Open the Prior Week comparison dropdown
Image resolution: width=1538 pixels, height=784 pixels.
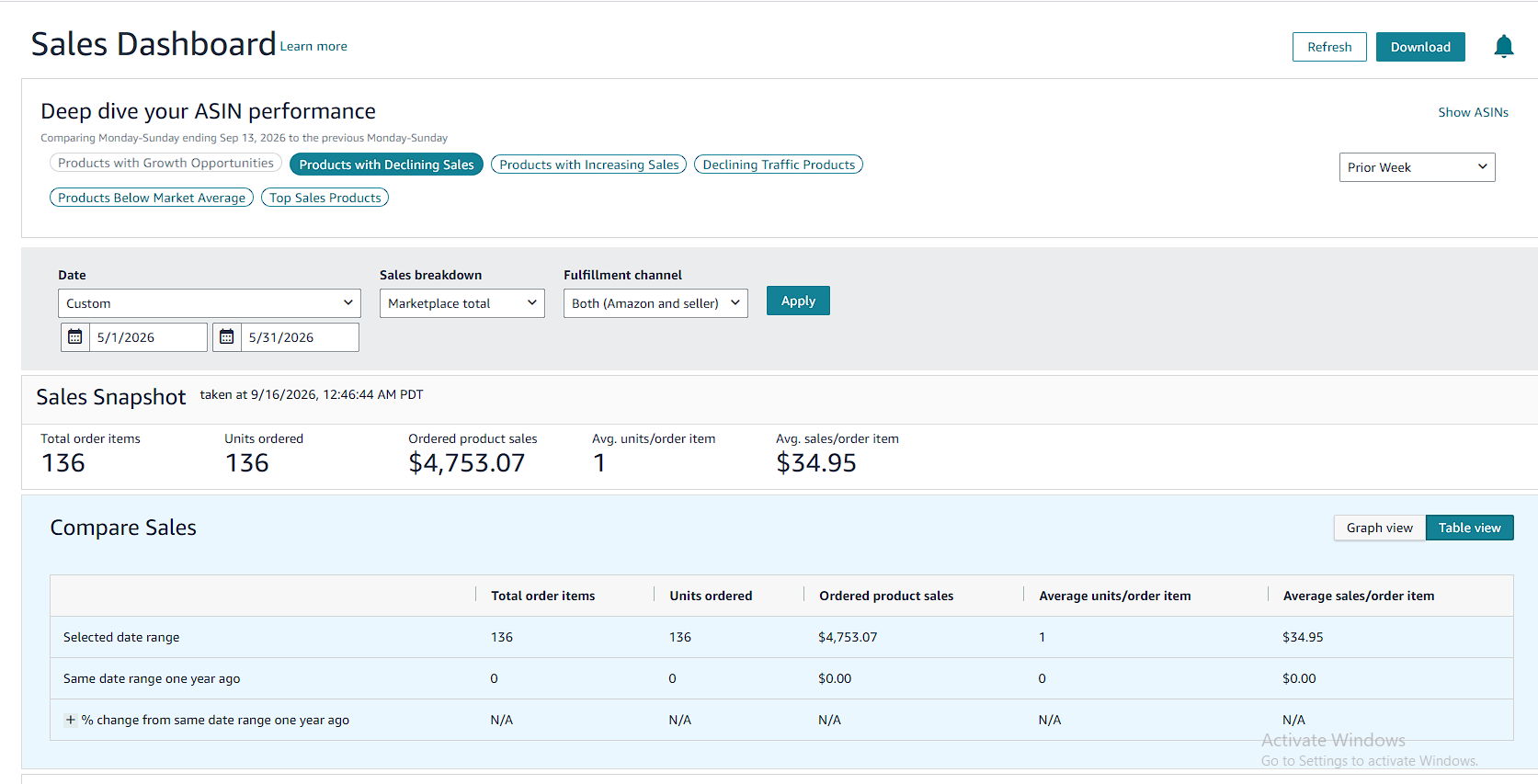coord(1417,167)
